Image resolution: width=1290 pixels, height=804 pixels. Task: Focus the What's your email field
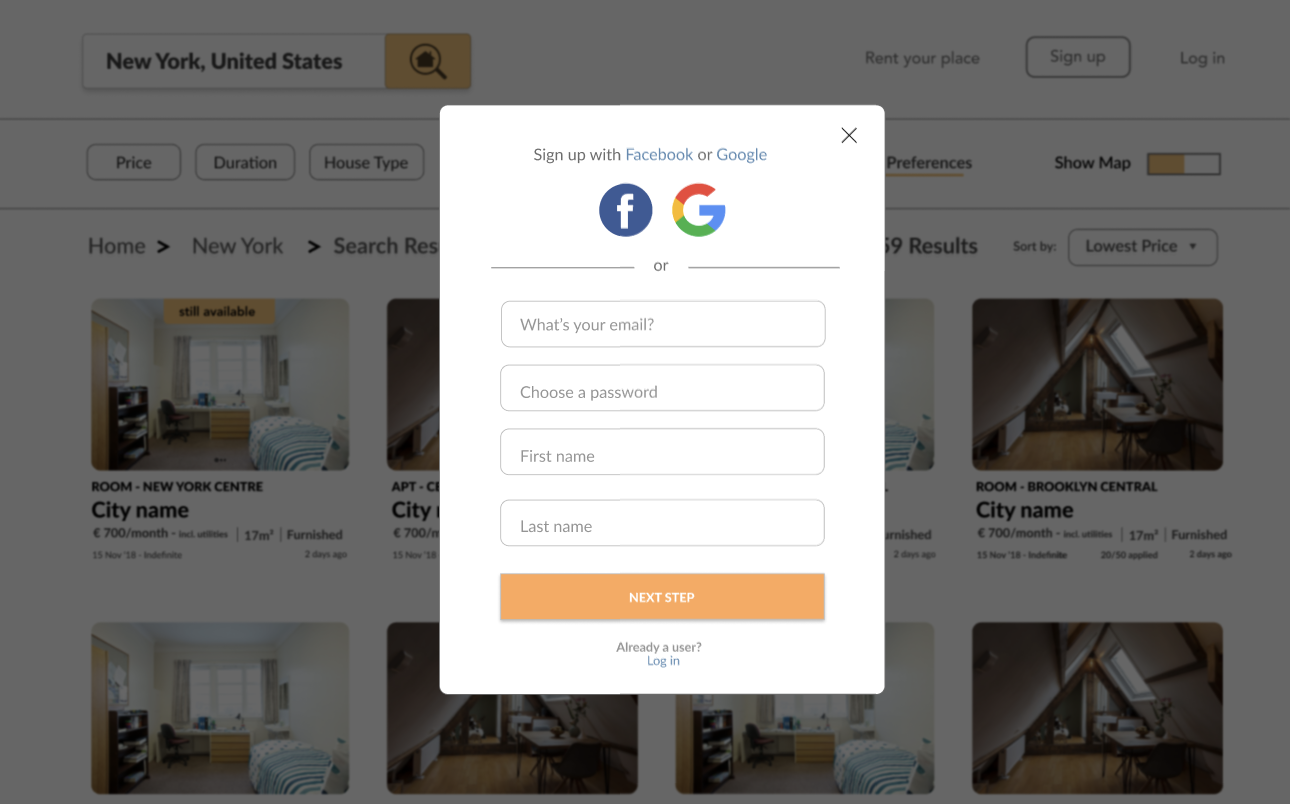click(663, 324)
